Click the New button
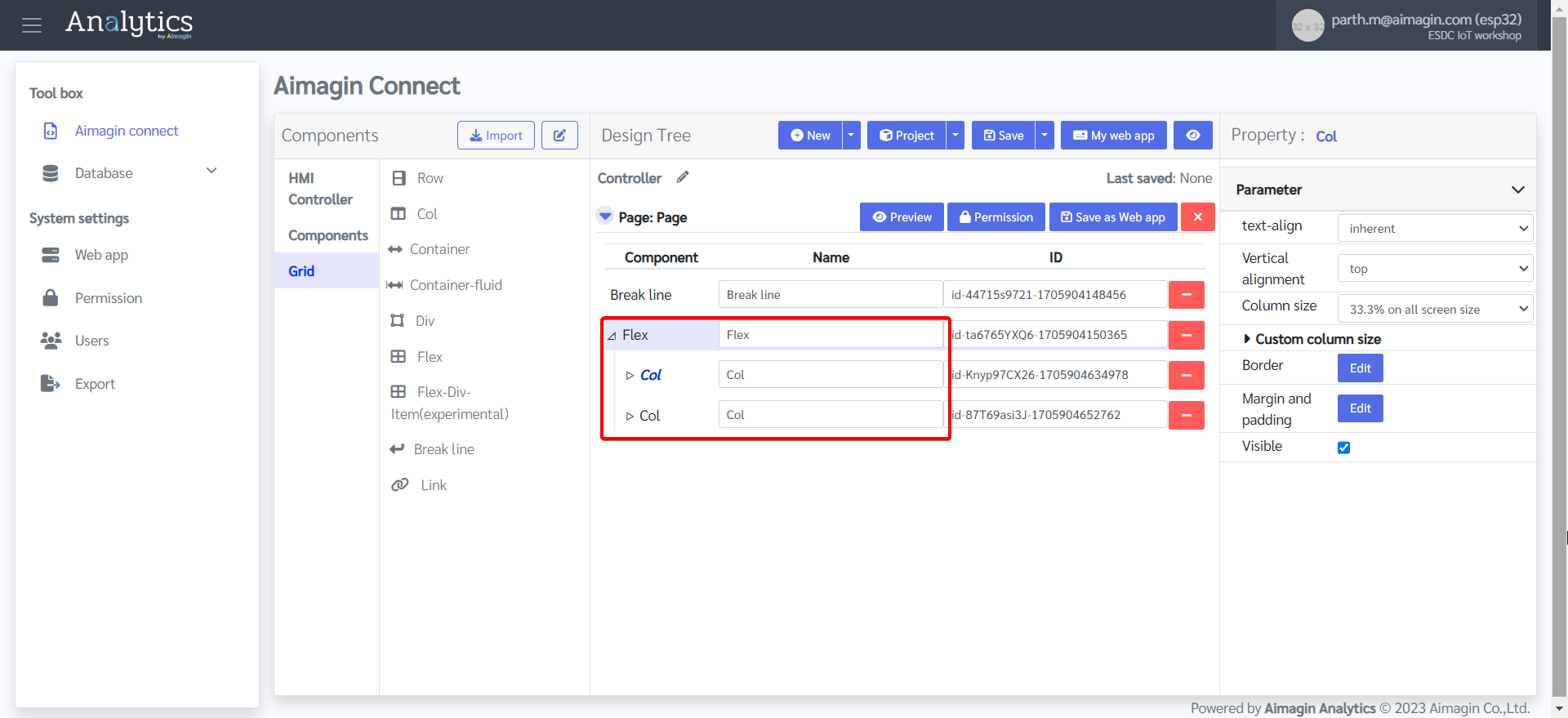Screen dimensions: 1568x718 [x=810, y=136]
